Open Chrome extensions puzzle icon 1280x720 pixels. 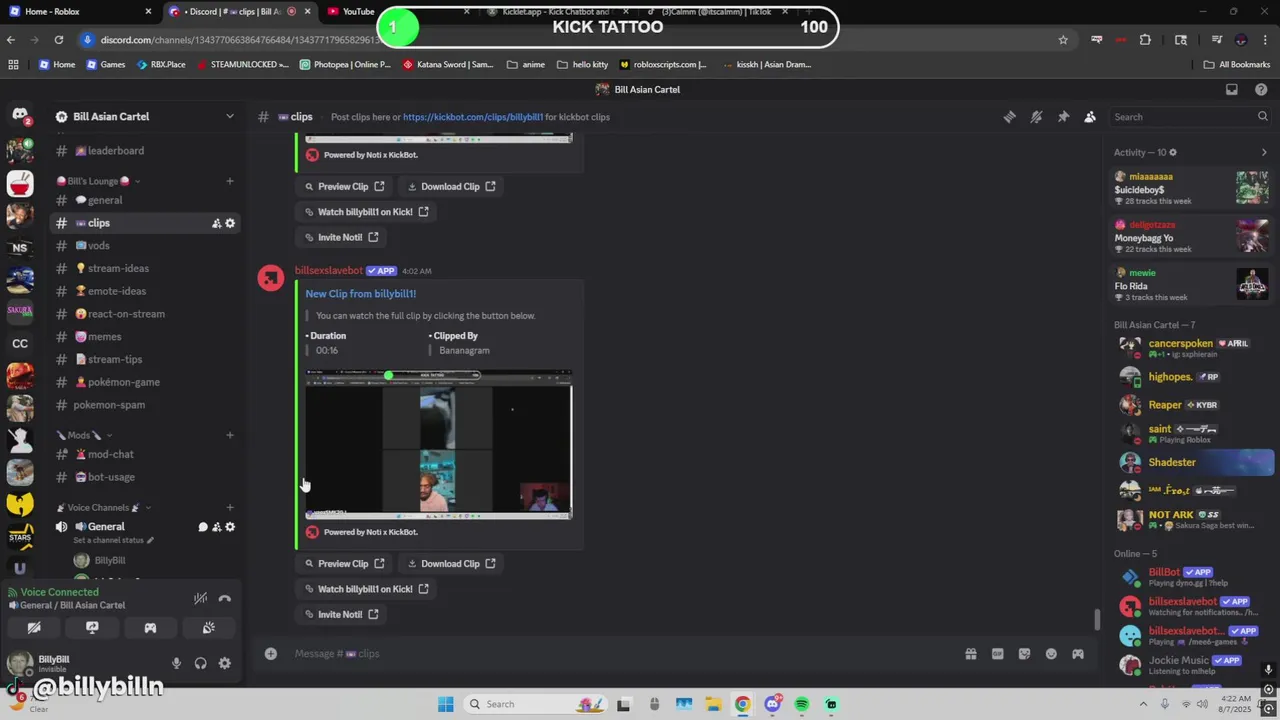point(1145,40)
